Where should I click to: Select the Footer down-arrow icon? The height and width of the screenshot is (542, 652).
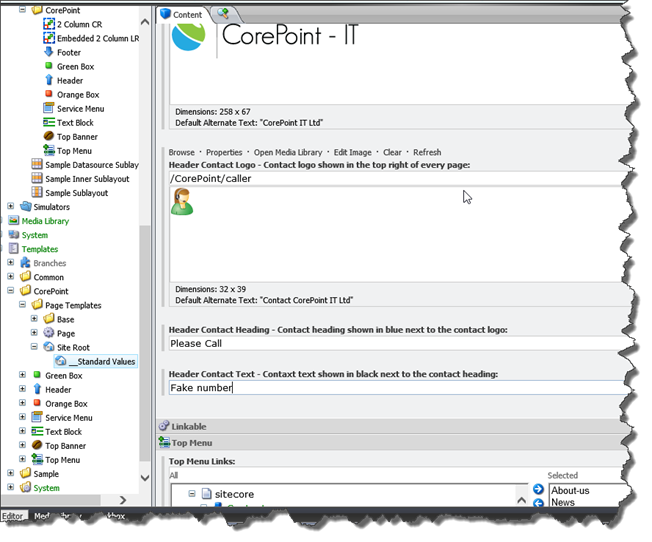pos(49,52)
